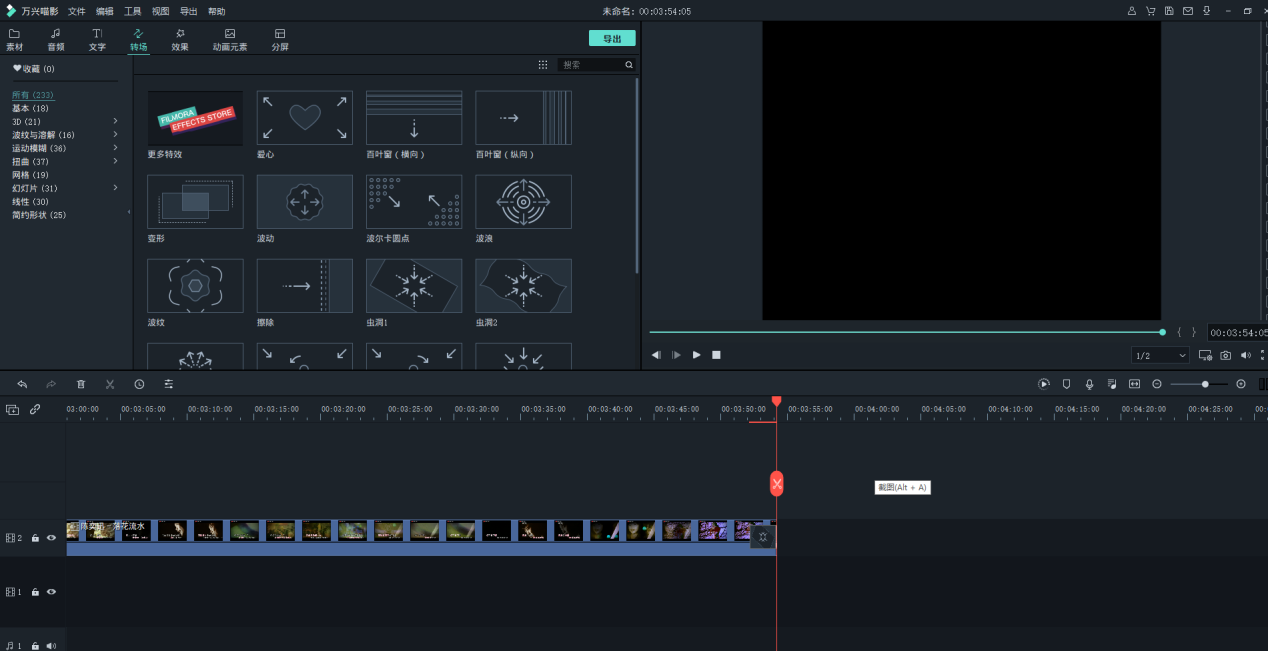Select the 基本 (18) category

[30, 108]
